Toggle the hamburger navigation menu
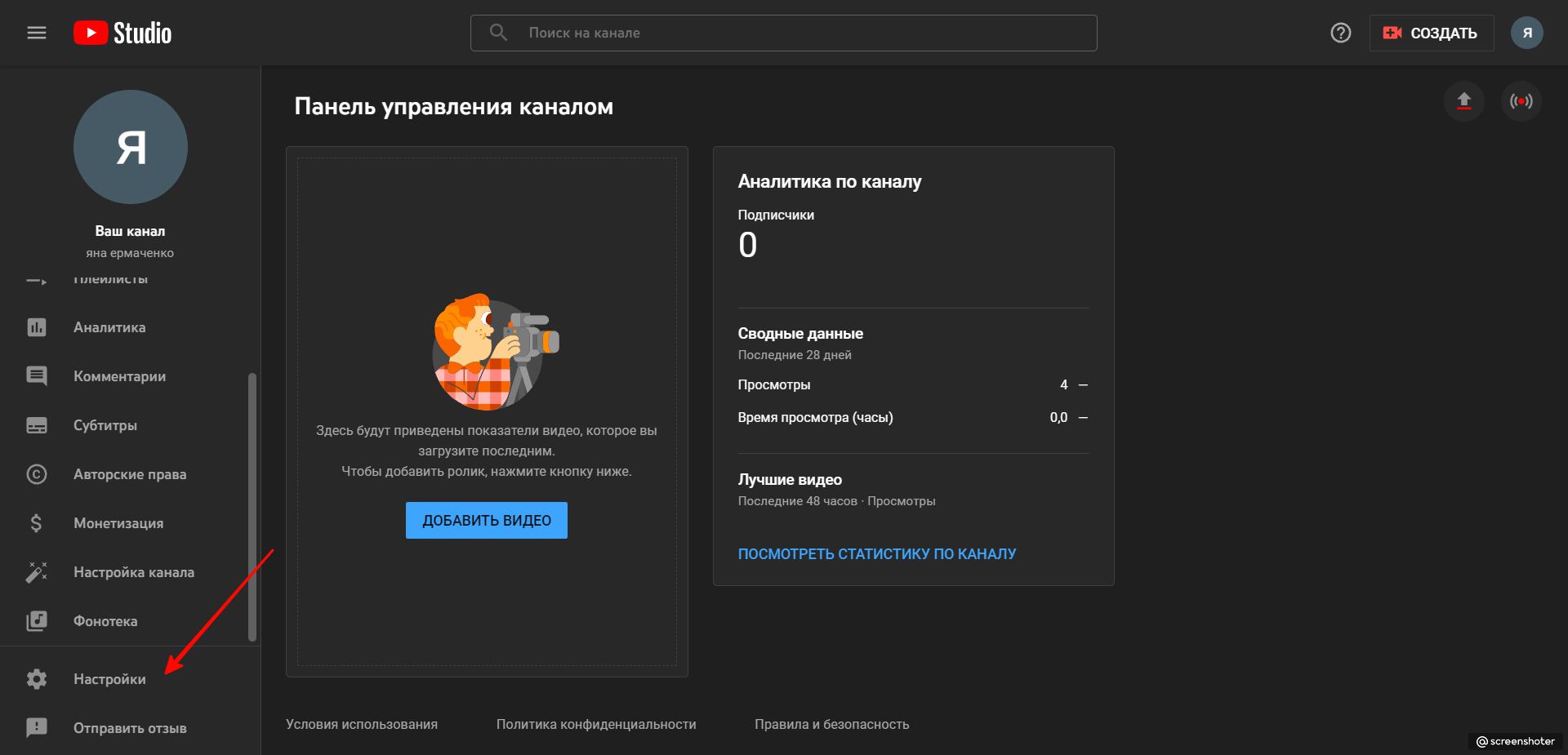The height and width of the screenshot is (755, 1568). 37,33
